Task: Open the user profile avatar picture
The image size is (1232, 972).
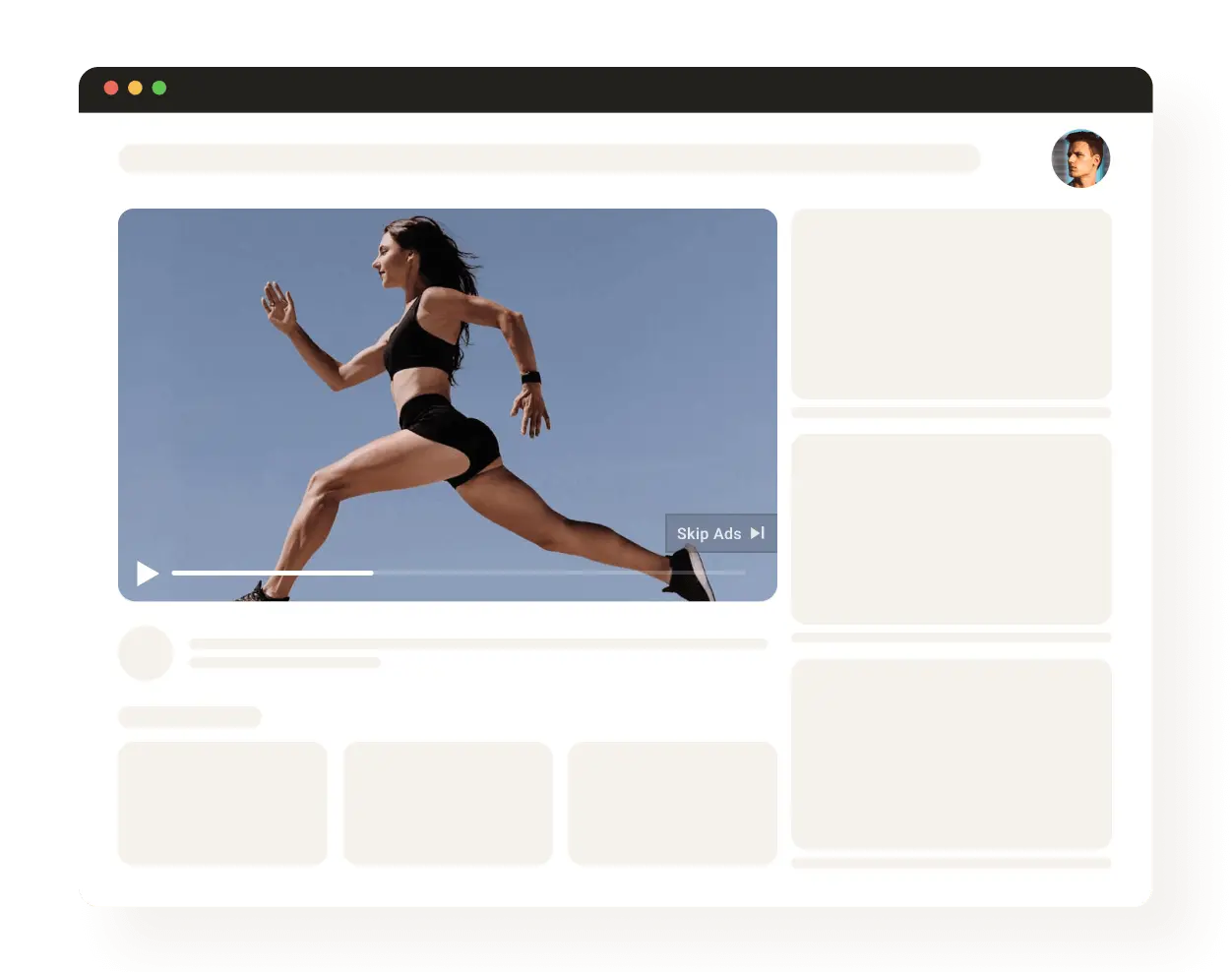Action: pyautogui.click(x=1080, y=157)
